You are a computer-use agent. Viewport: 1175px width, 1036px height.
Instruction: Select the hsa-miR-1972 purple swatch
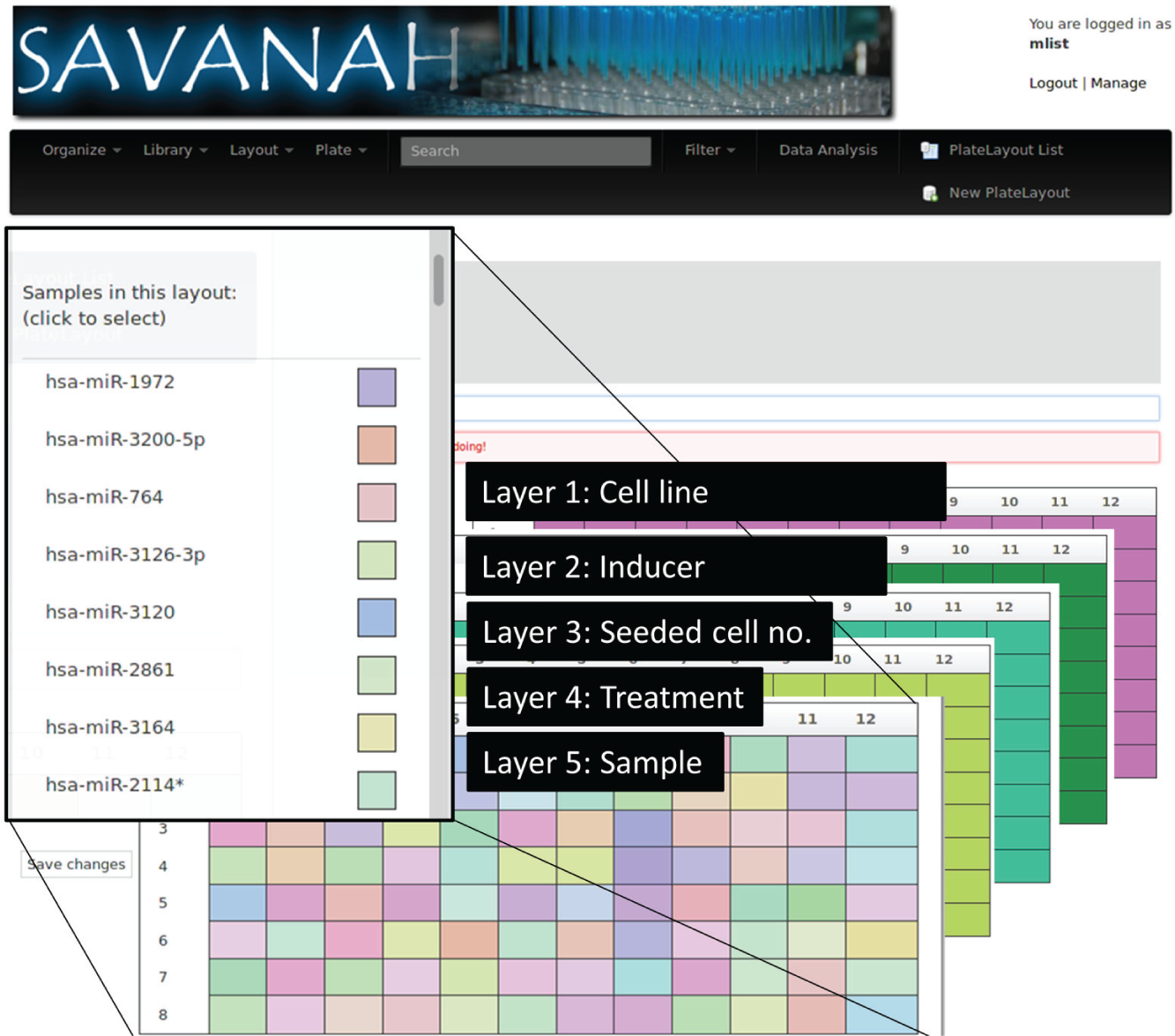pos(376,387)
